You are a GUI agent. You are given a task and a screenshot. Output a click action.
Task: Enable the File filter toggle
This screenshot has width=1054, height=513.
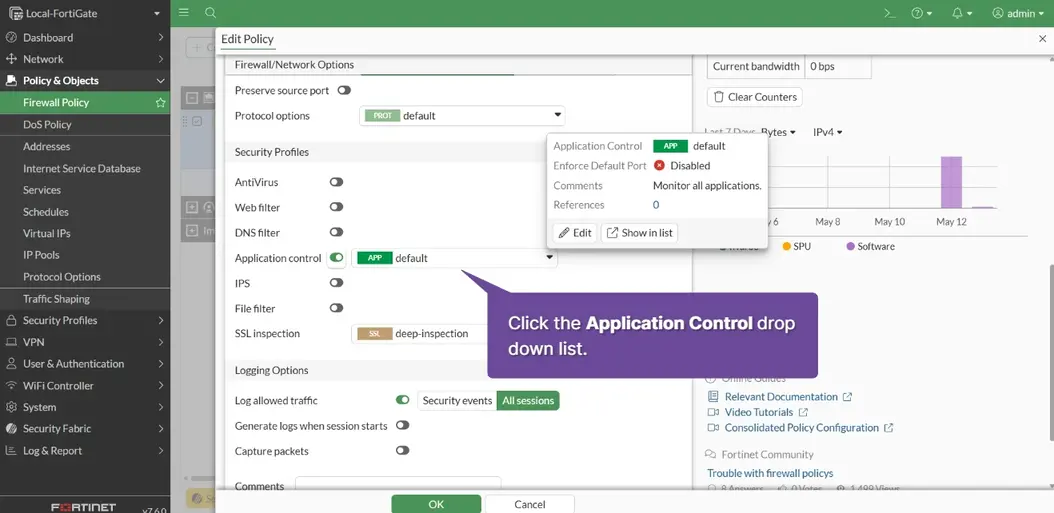click(336, 308)
